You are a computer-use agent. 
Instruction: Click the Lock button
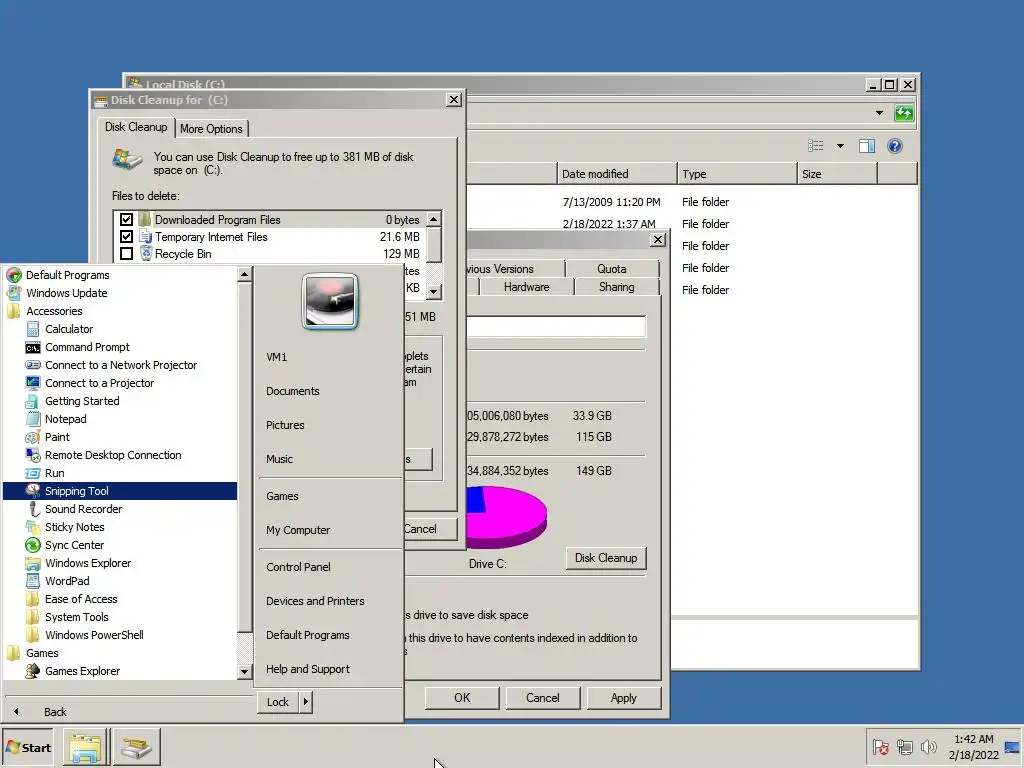click(278, 702)
